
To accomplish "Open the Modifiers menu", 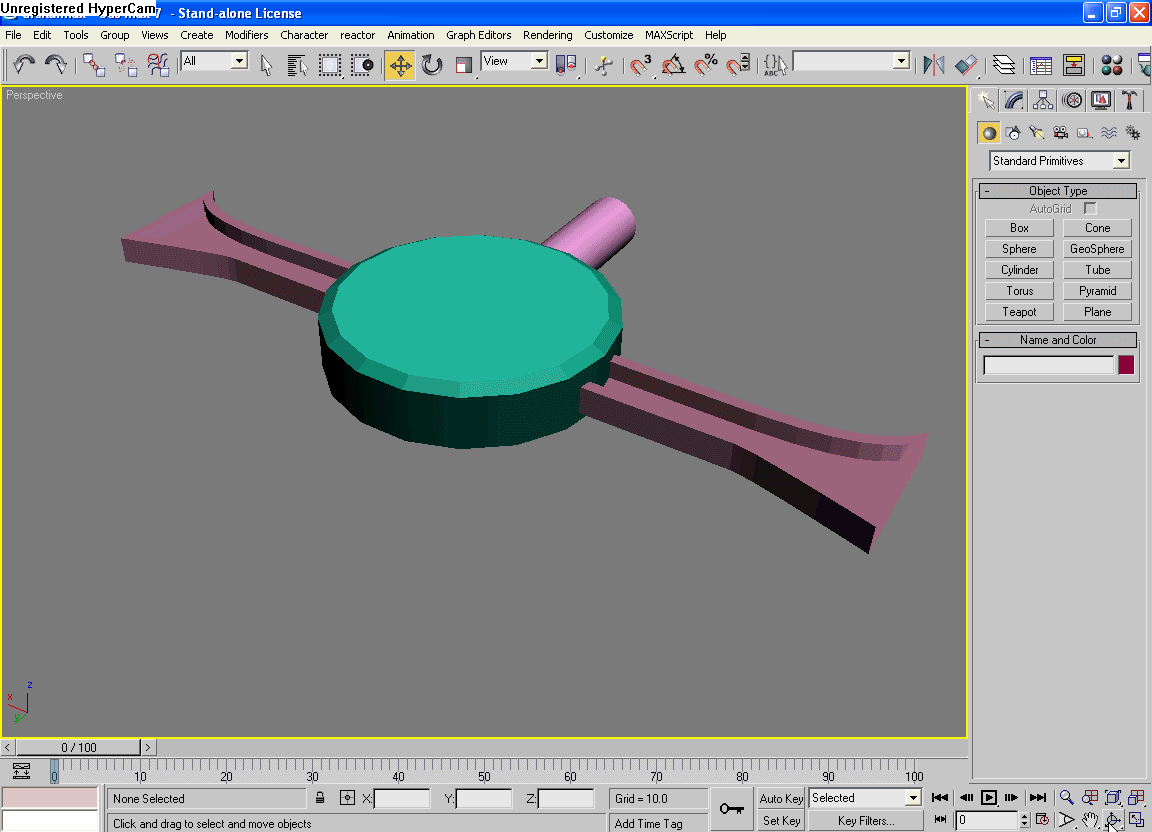I will [x=246, y=35].
